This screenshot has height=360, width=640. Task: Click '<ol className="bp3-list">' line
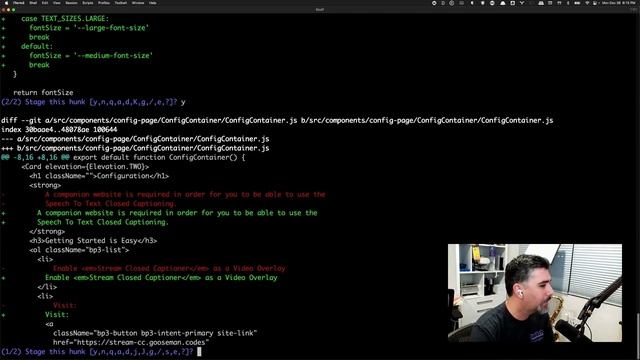pyautogui.click(x=79, y=250)
